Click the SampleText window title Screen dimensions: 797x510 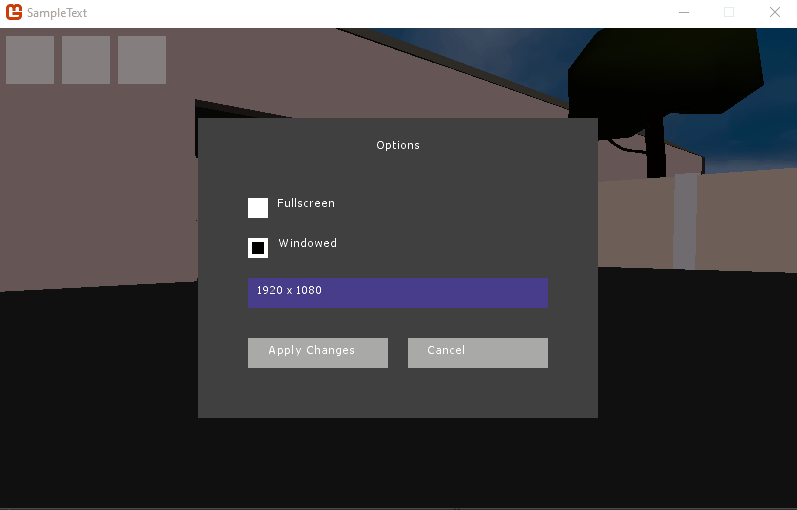[x=57, y=13]
